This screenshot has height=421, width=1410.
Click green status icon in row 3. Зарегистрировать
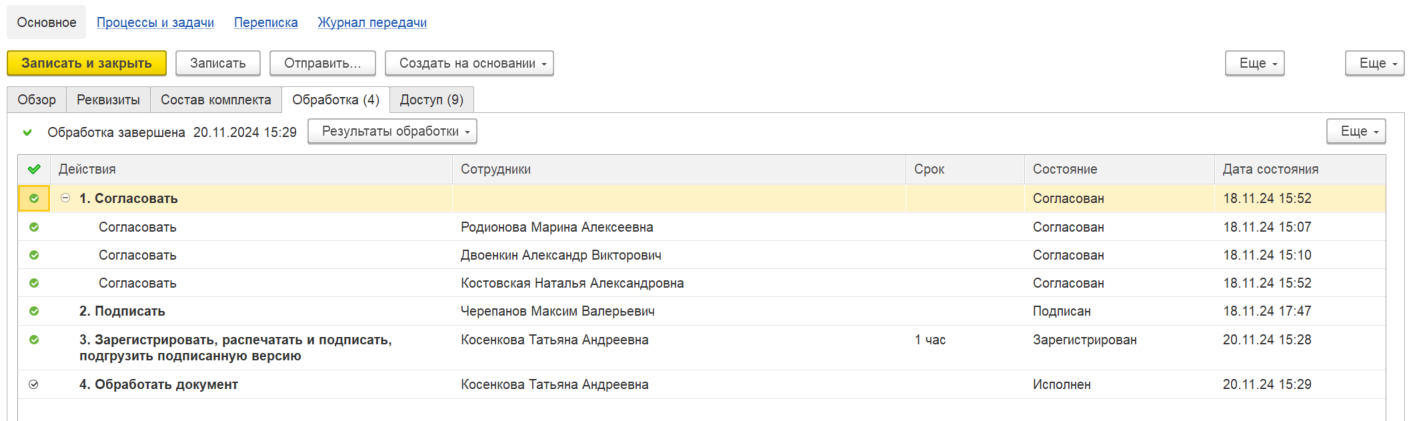(x=34, y=340)
